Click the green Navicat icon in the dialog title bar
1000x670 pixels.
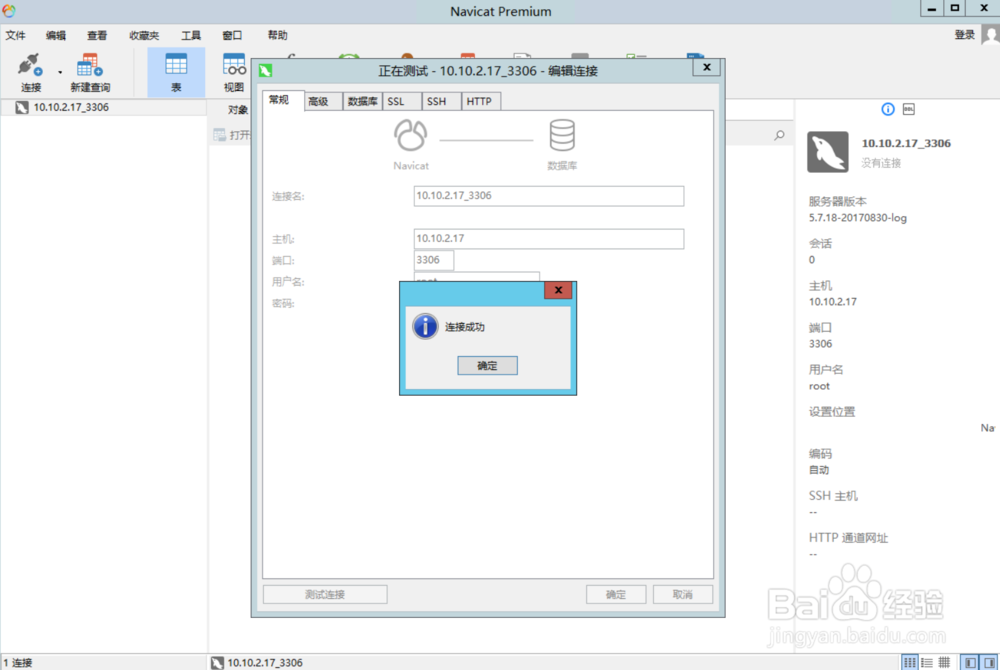tap(265, 70)
